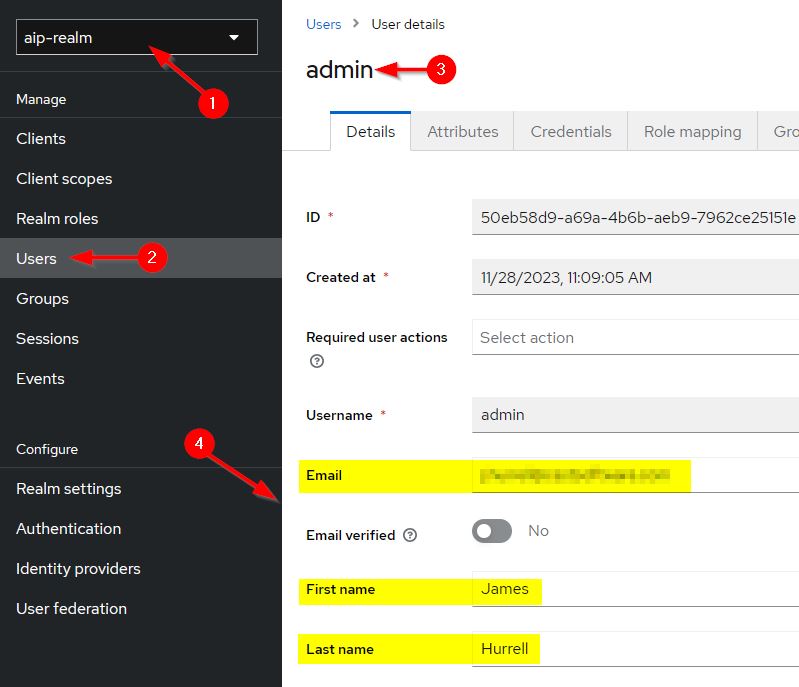
Task: Switch to the Credentials tab
Action: [x=570, y=131]
